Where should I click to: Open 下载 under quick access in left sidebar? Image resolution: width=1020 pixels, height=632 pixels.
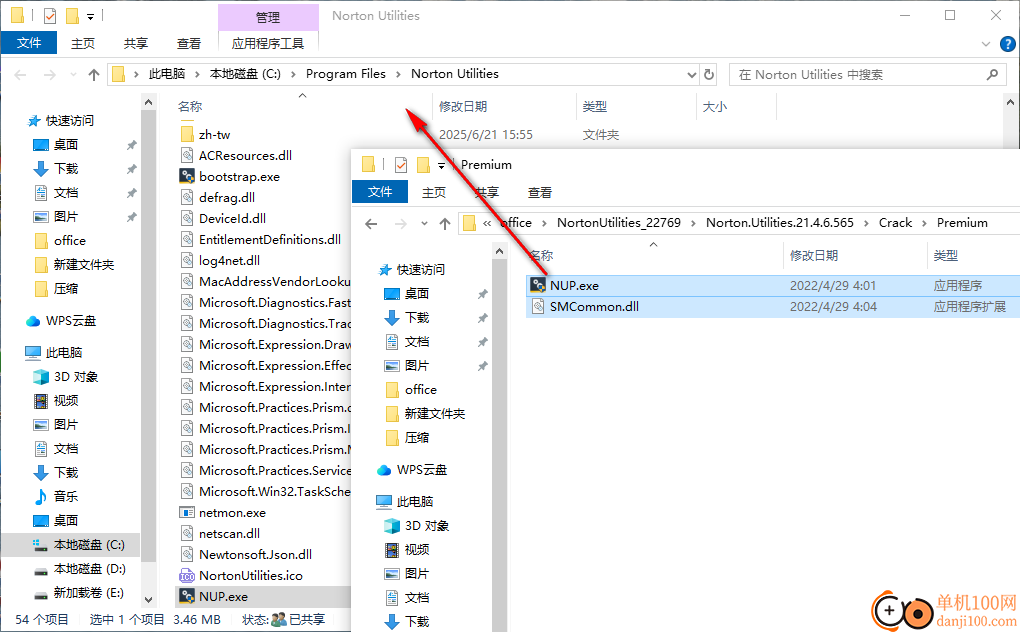pyautogui.click(x=65, y=168)
